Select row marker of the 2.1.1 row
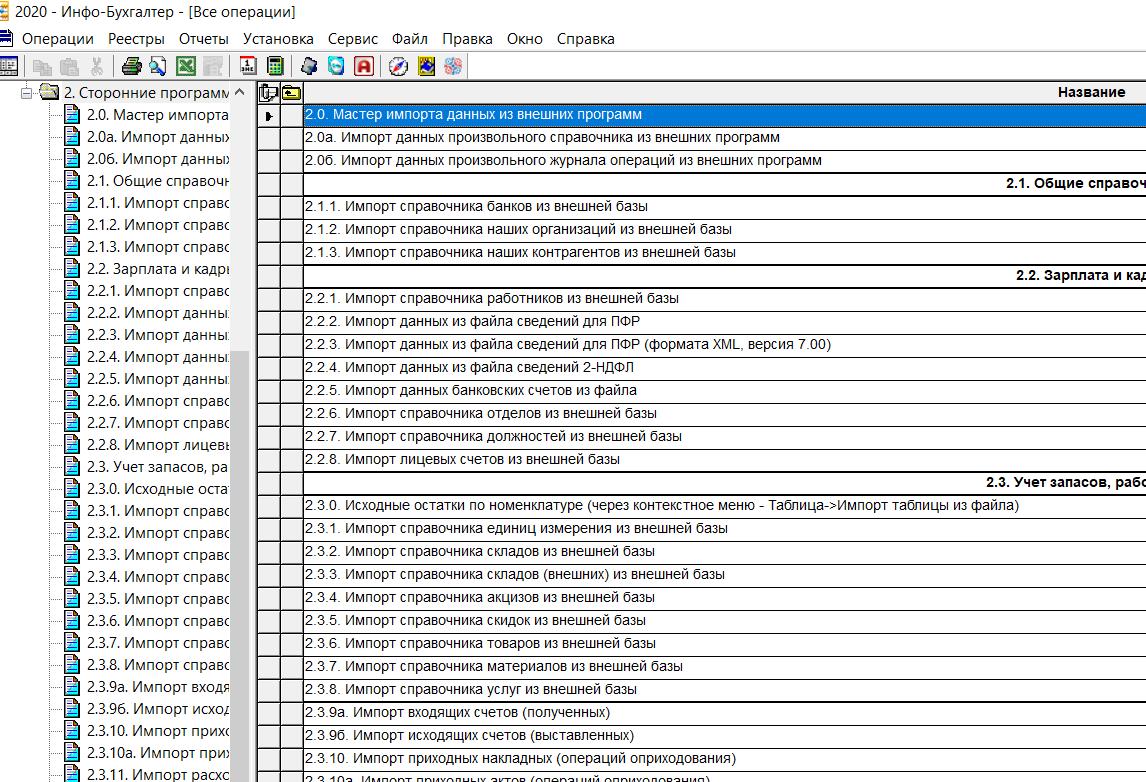Viewport: 1146px width, 782px height. pyautogui.click(x=268, y=207)
